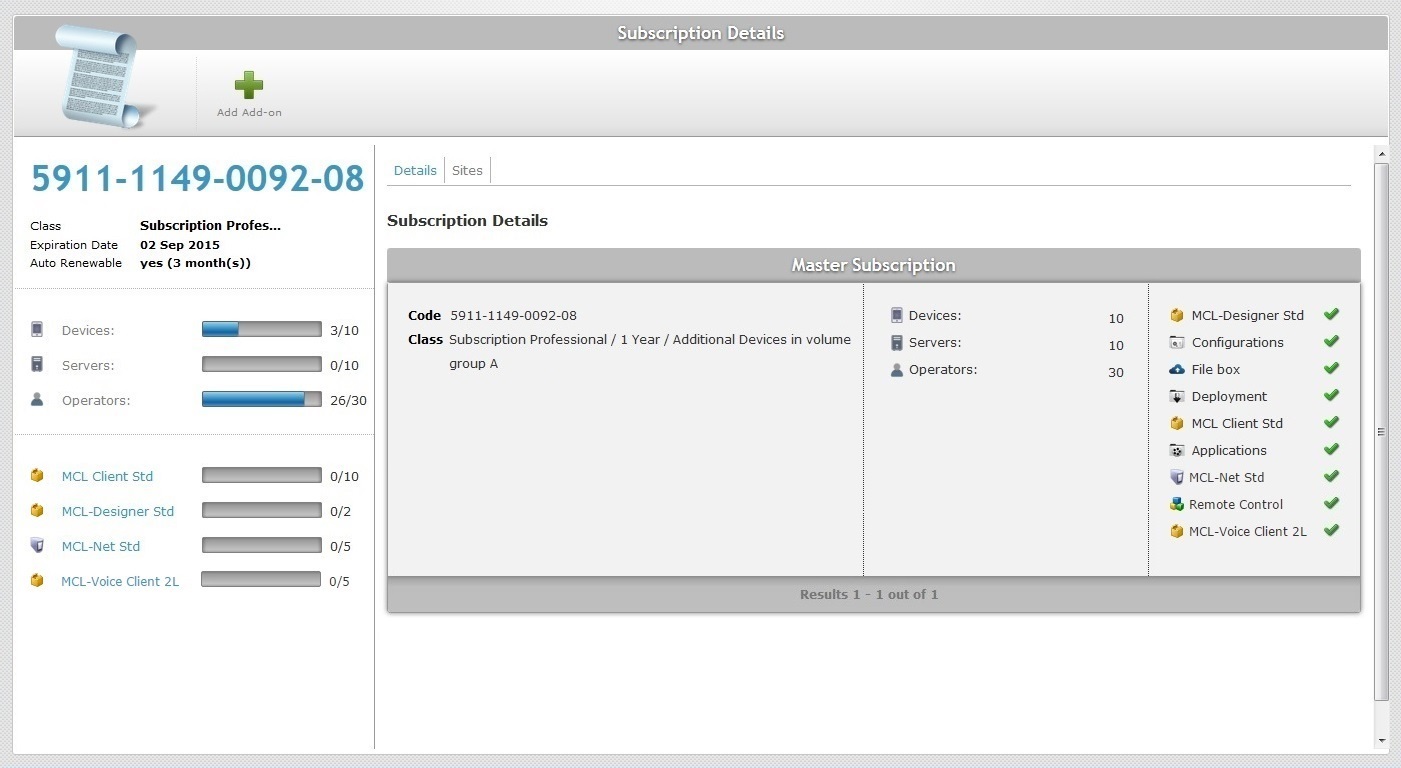Click the File box cloud icon

tap(1177, 369)
